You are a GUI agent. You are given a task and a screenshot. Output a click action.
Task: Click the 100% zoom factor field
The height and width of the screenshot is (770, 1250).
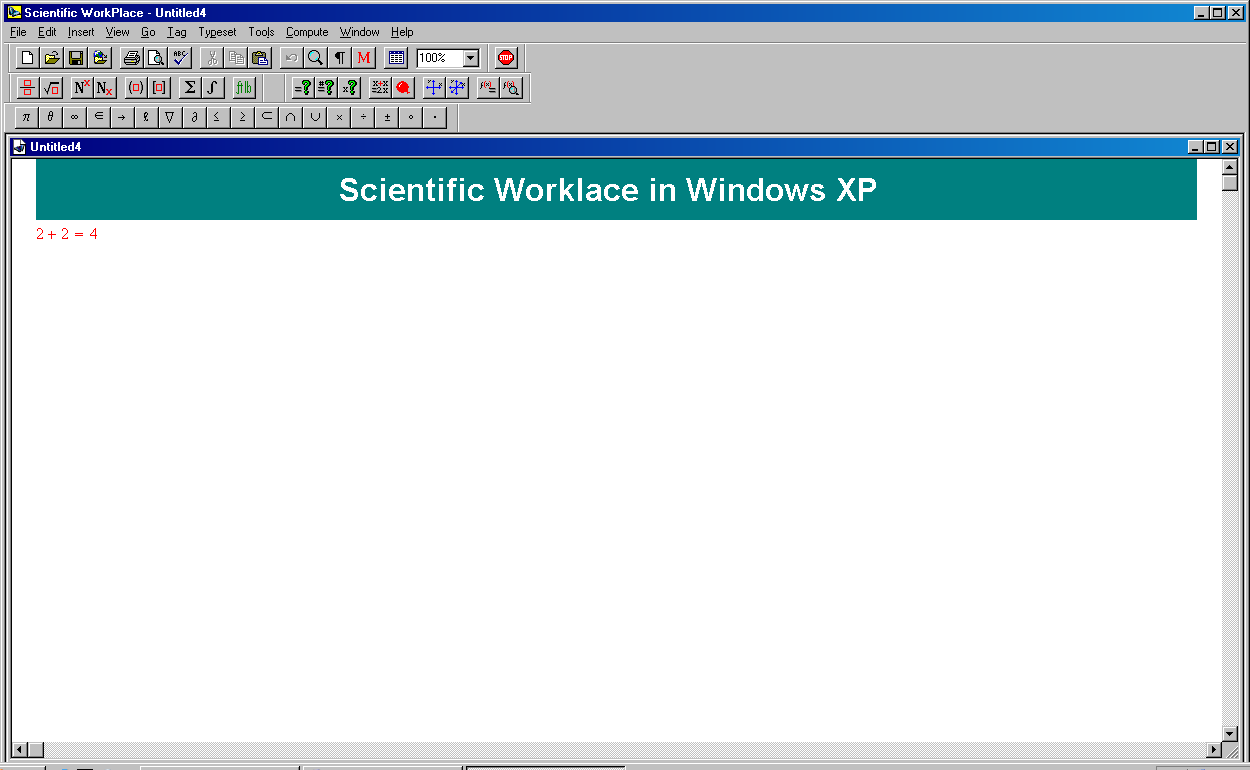440,58
